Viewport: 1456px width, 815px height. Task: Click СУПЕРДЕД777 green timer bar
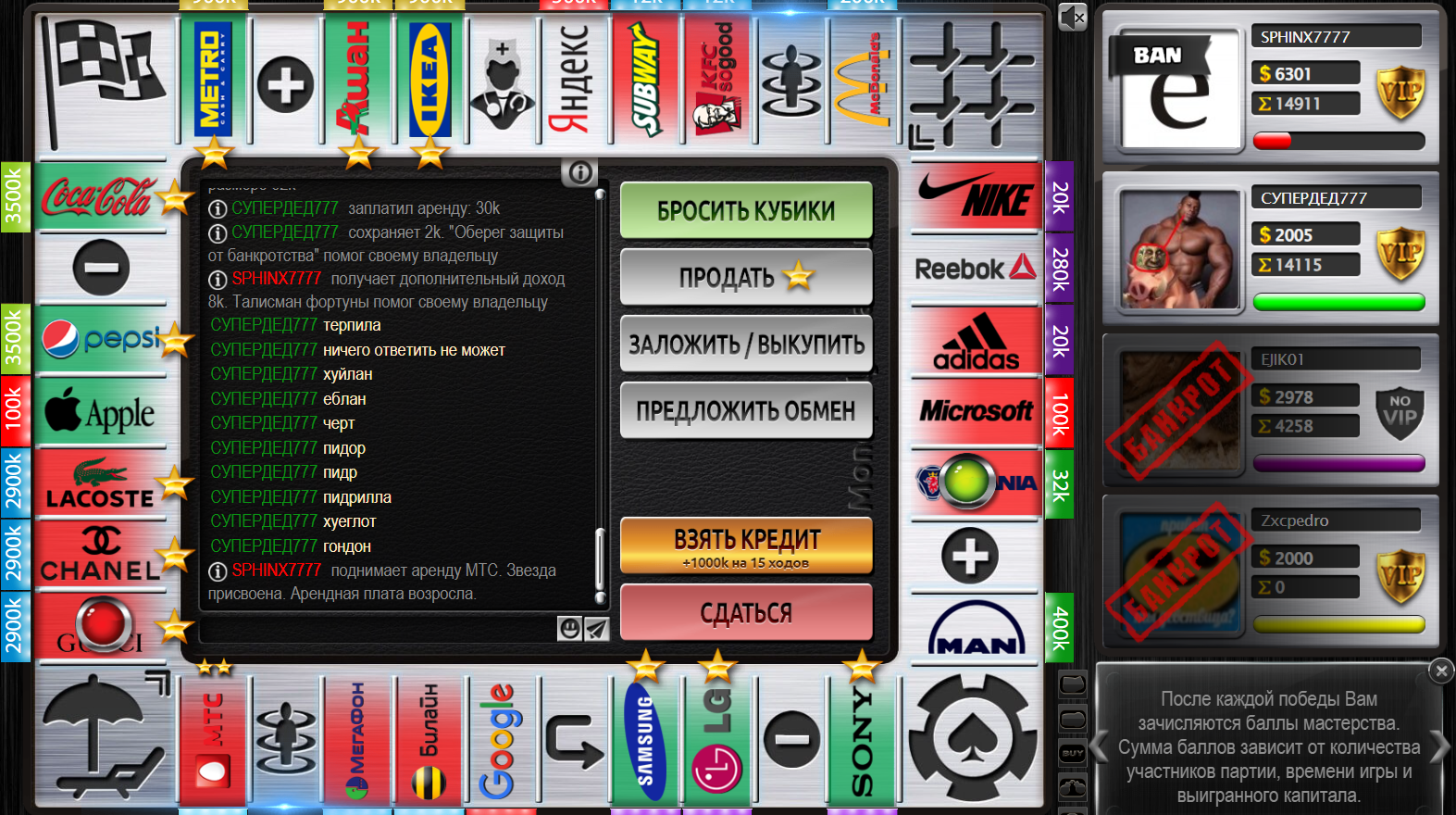tap(1338, 302)
